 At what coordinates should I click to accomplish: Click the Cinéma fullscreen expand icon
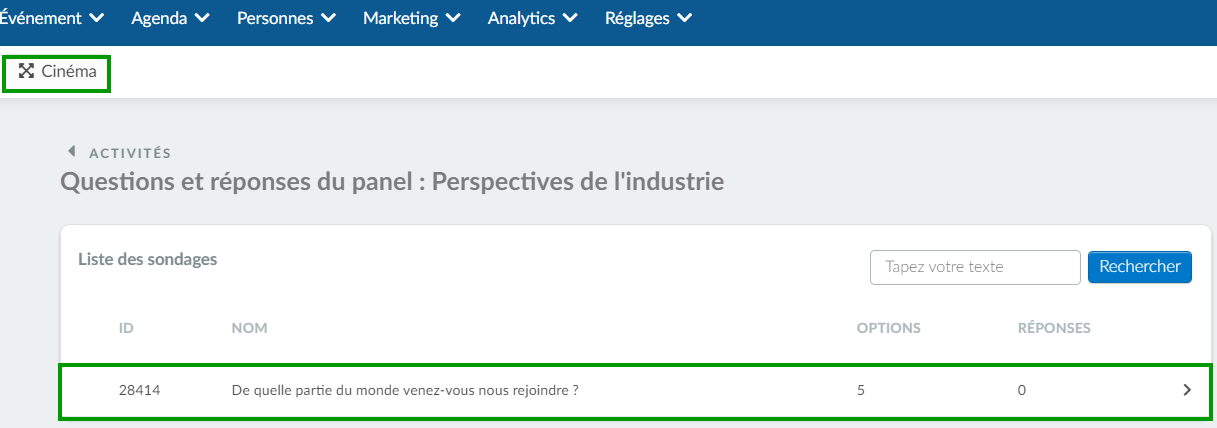[x=27, y=71]
